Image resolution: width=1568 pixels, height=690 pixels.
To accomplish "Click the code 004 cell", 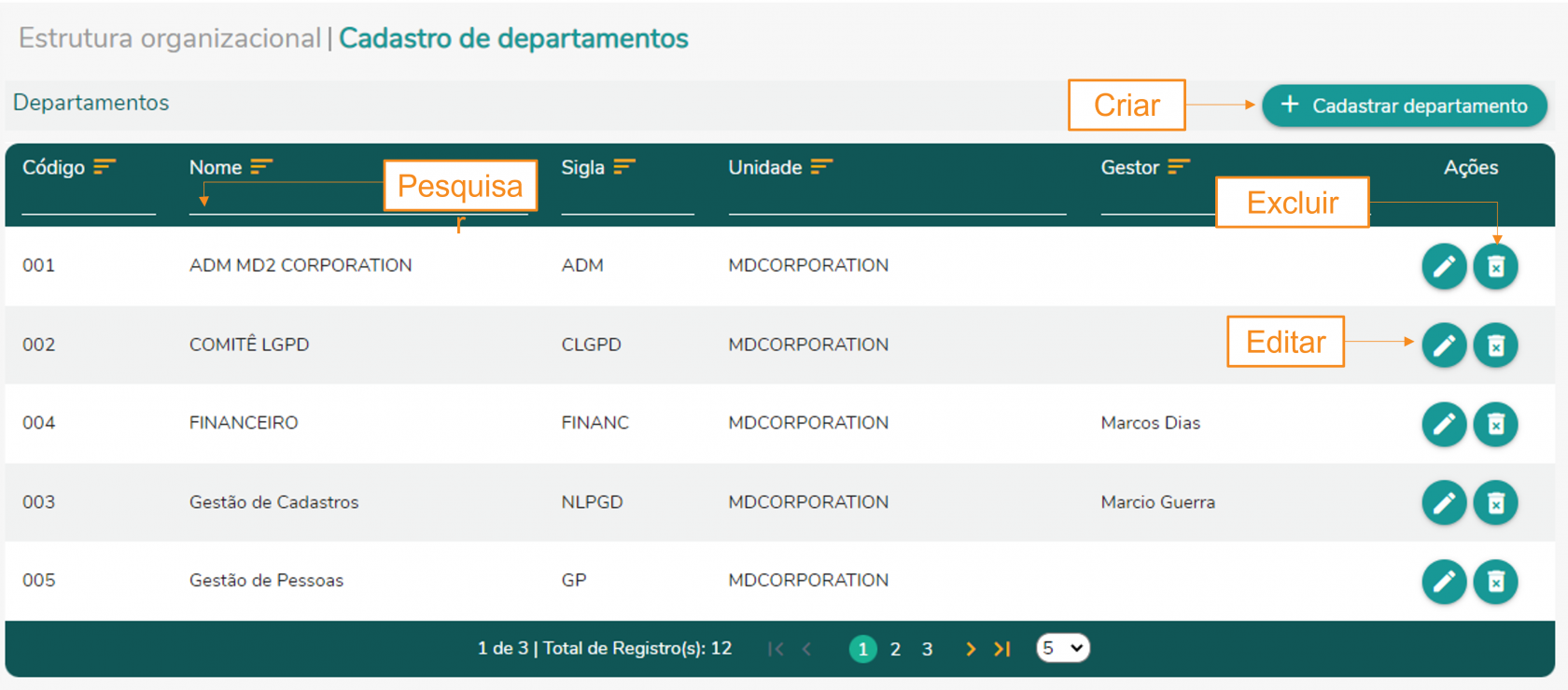I will [38, 423].
